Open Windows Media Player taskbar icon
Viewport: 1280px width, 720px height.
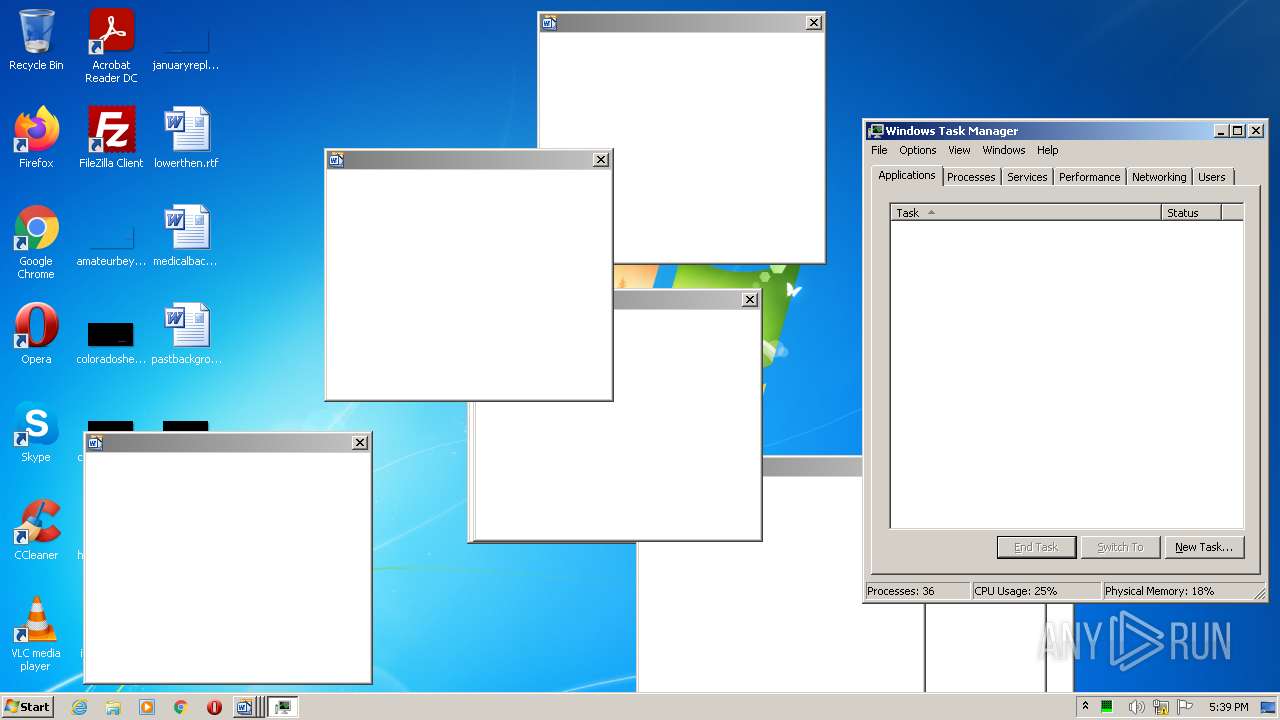coord(147,707)
